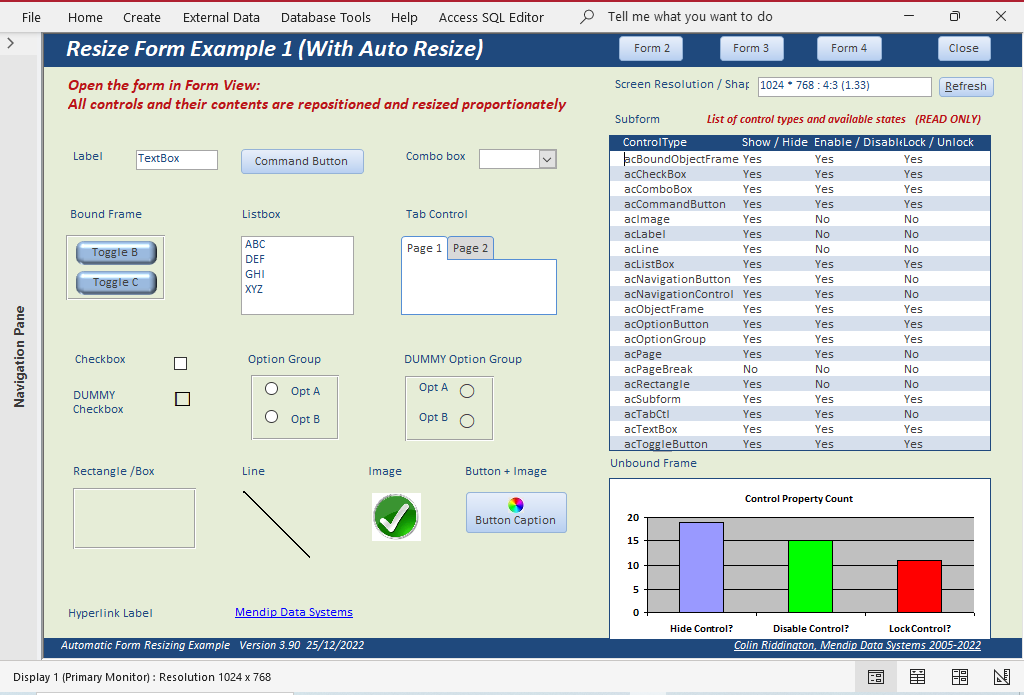
Task: Select Opt A in Option Group
Action: pos(272,389)
